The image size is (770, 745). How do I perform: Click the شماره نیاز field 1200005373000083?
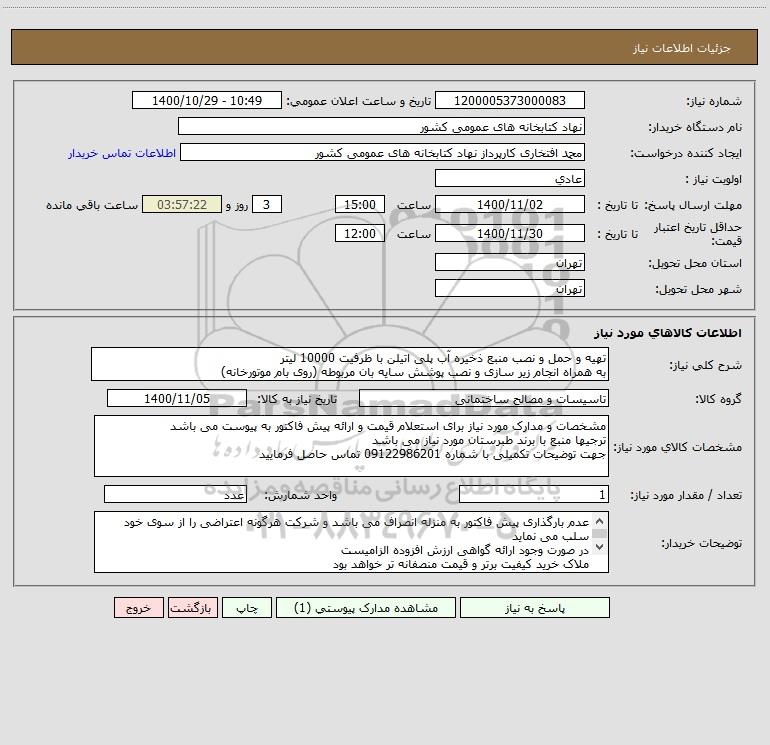(510, 100)
